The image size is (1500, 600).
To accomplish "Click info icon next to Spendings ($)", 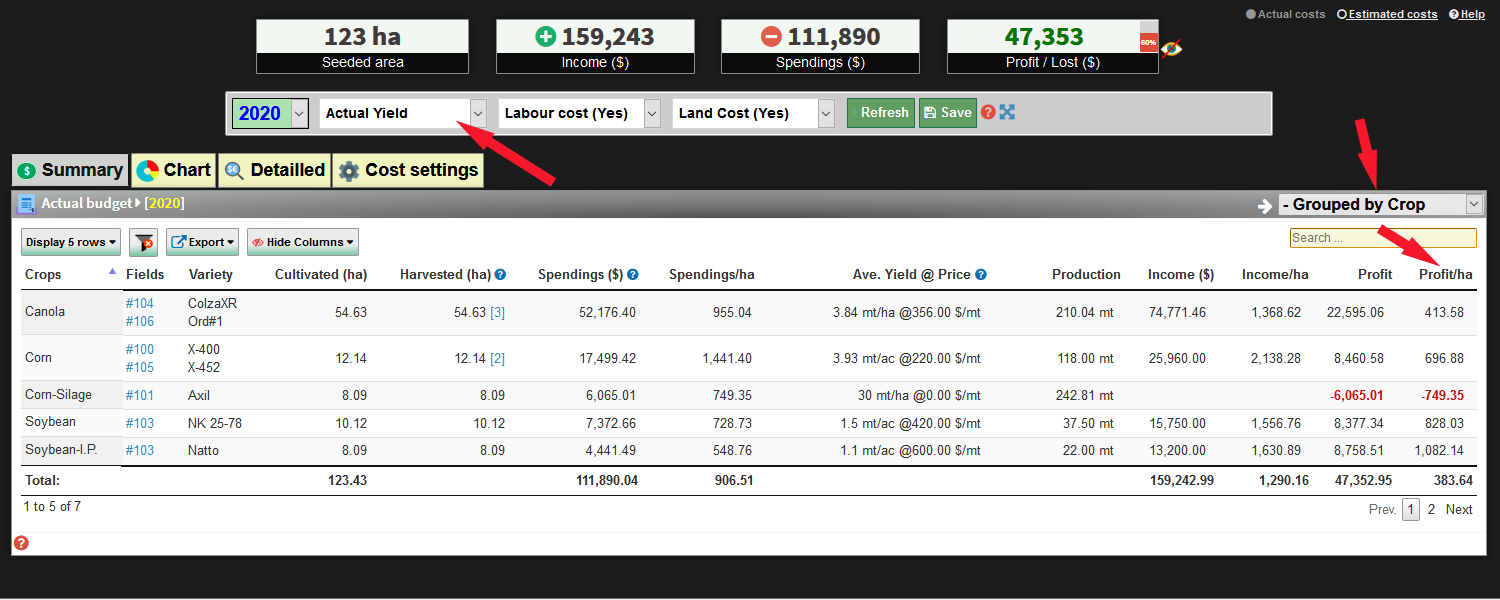I will (x=633, y=274).
